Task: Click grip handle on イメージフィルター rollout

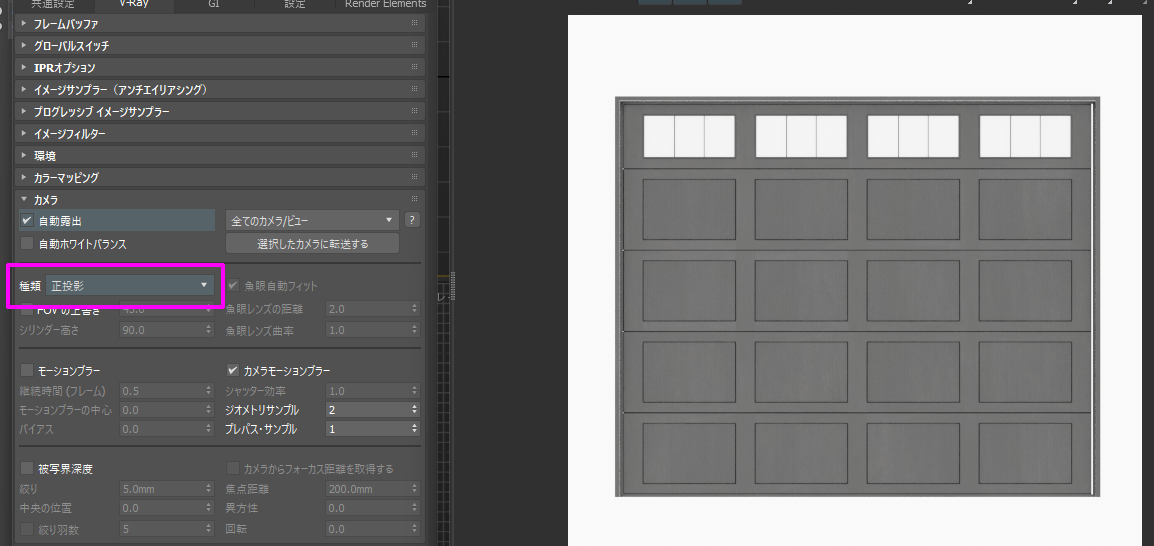Action: (x=414, y=134)
